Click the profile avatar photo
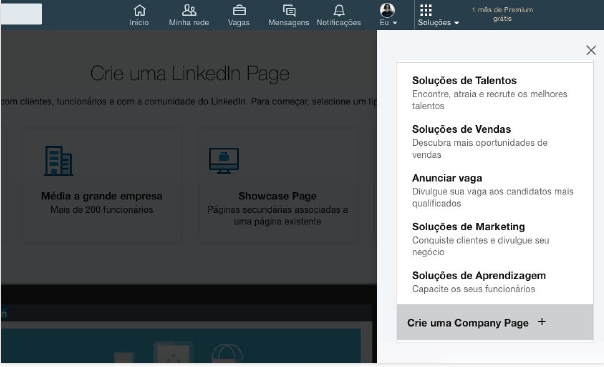The height and width of the screenshot is (367, 604). pos(387,10)
